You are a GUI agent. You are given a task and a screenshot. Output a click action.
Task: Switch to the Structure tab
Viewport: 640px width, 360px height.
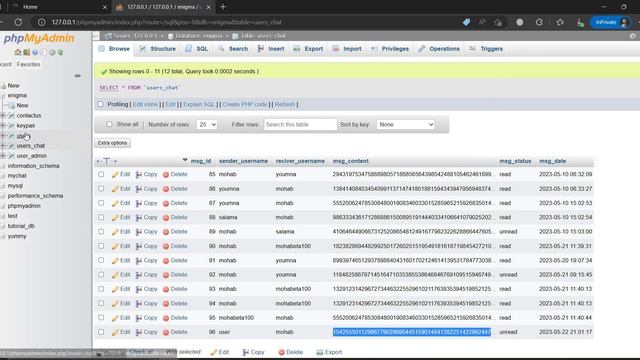click(x=158, y=49)
